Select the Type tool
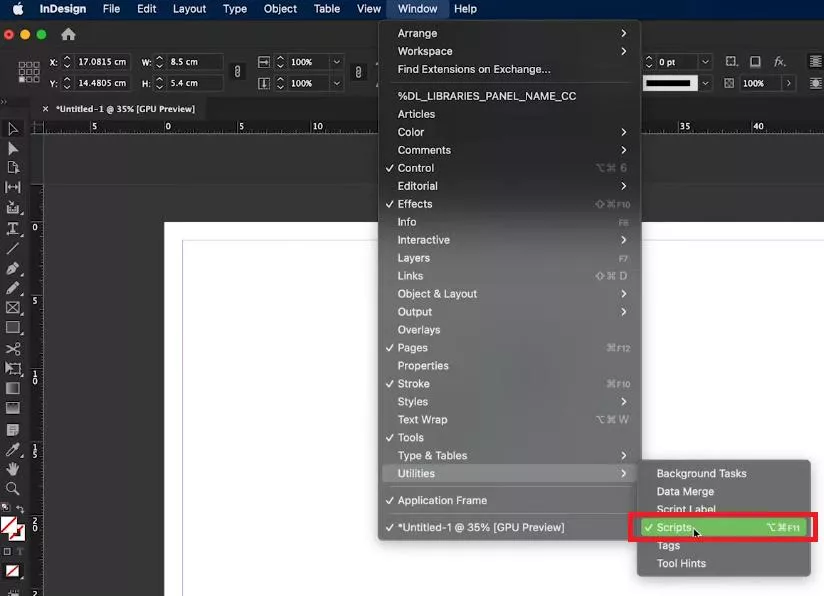 pyautogui.click(x=13, y=228)
